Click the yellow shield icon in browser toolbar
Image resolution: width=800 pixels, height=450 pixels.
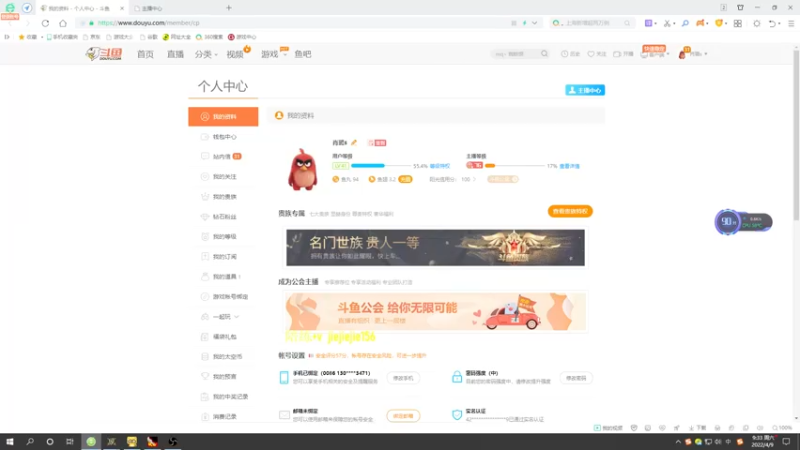point(719,23)
